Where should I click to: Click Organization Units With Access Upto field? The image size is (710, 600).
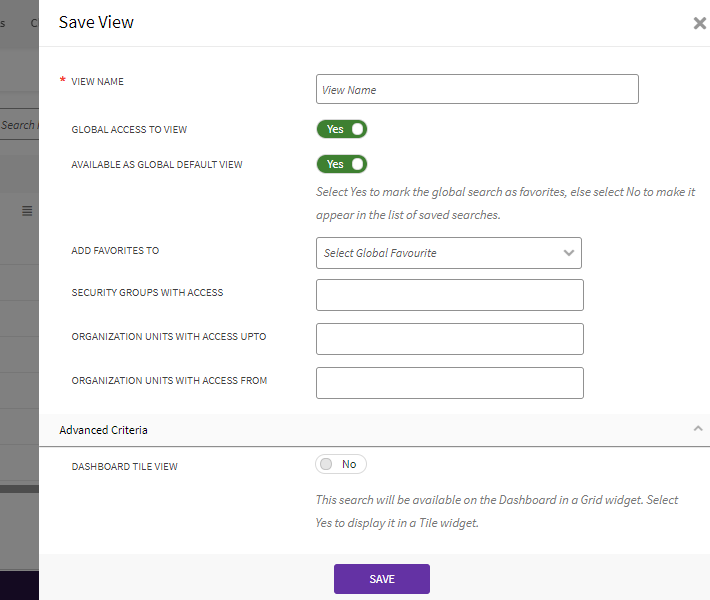click(x=449, y=339)
